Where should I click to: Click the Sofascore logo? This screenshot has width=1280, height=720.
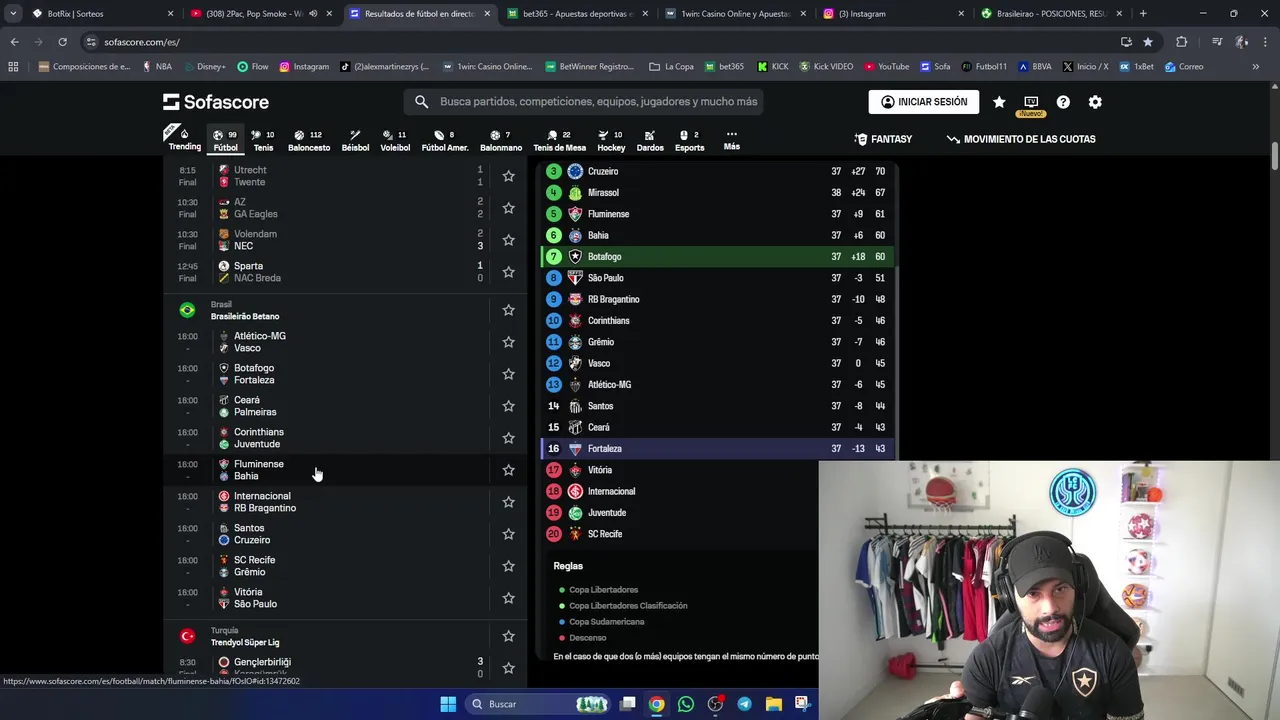(x=216, y=102)
